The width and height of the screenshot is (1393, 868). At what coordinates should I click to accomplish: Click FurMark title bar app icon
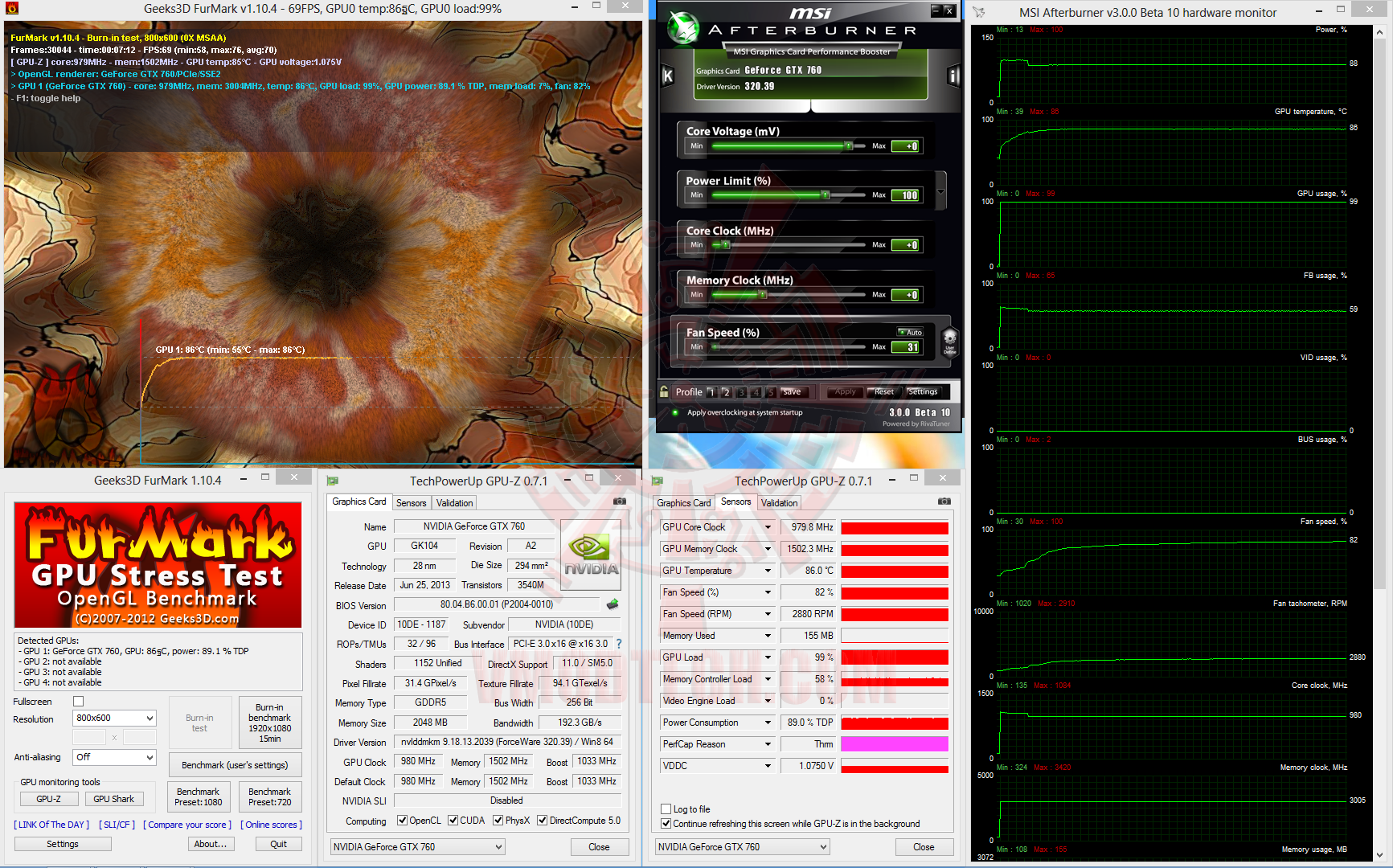pos(11,9)
